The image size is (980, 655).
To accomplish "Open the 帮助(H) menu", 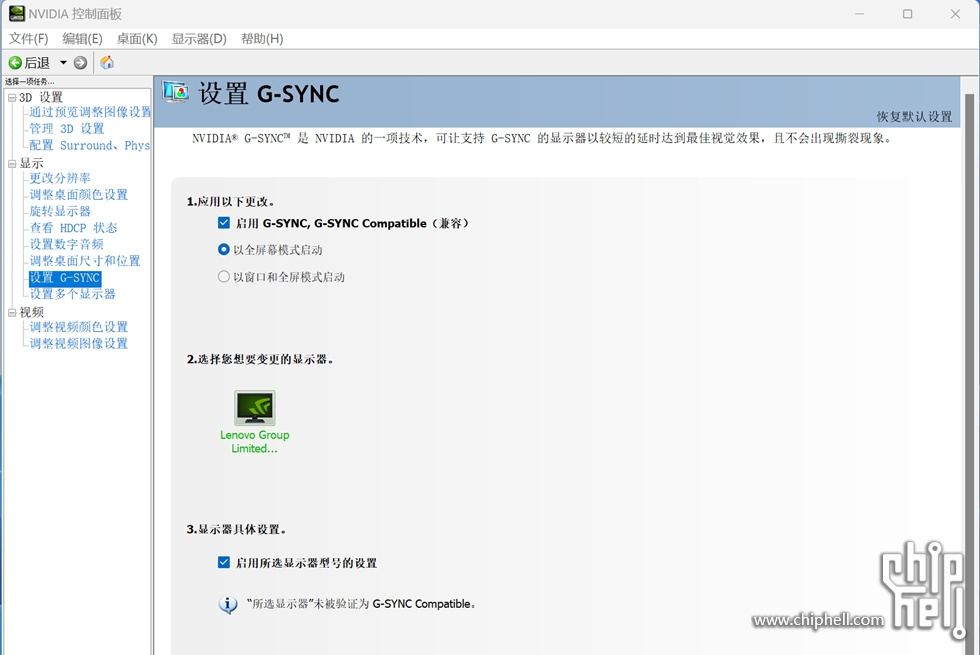I will pos(262,39).
